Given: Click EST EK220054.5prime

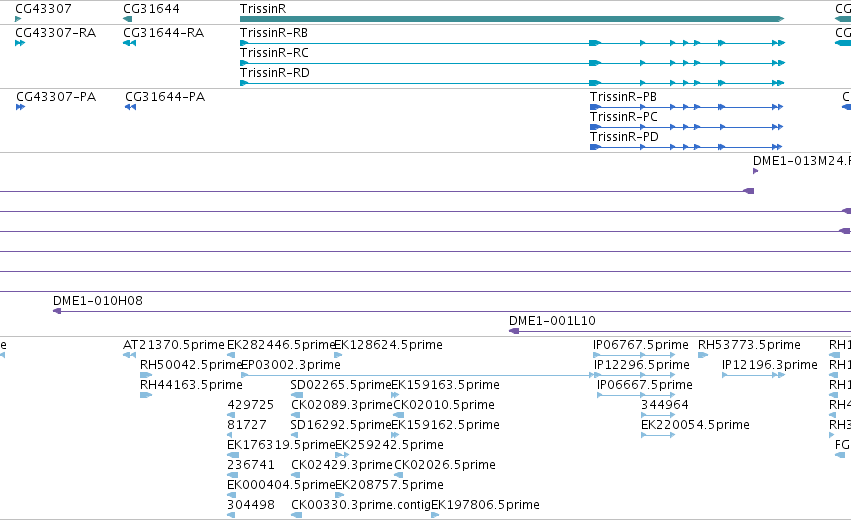Looking at the screenshot, I should pos(695,425).
